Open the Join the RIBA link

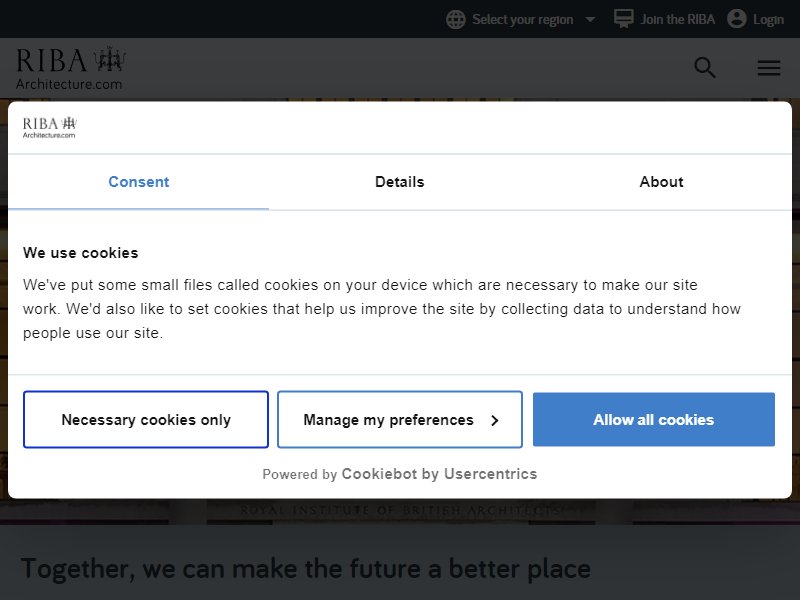pyautogui.click(x=678, y=19)
